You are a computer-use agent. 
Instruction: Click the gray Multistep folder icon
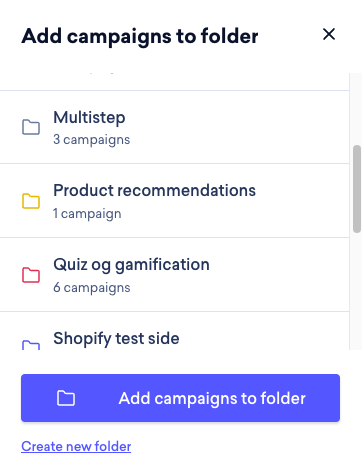(x=31, y=127)
